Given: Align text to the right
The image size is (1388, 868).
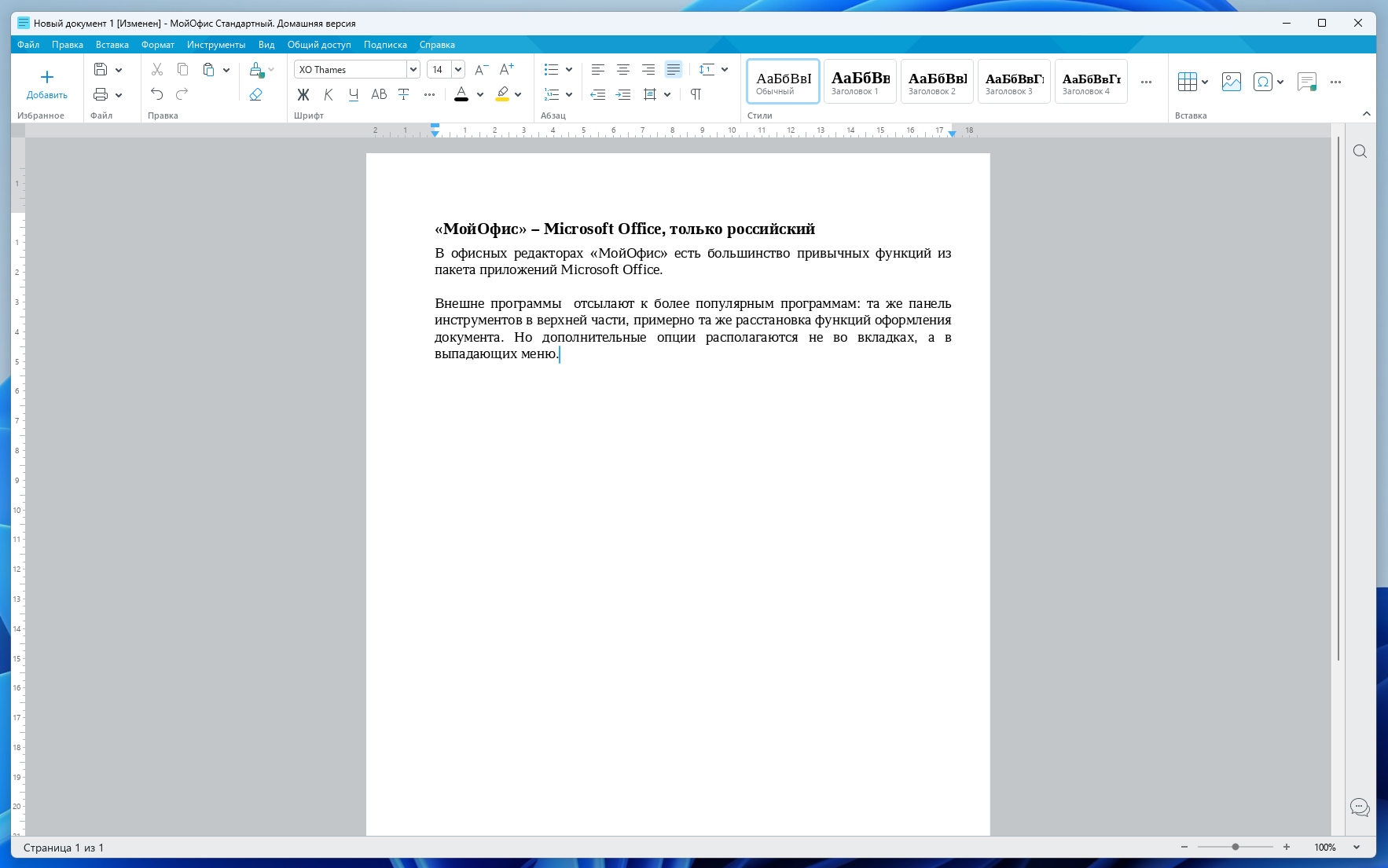Looking at the screenshot, I should pos(648,69).
